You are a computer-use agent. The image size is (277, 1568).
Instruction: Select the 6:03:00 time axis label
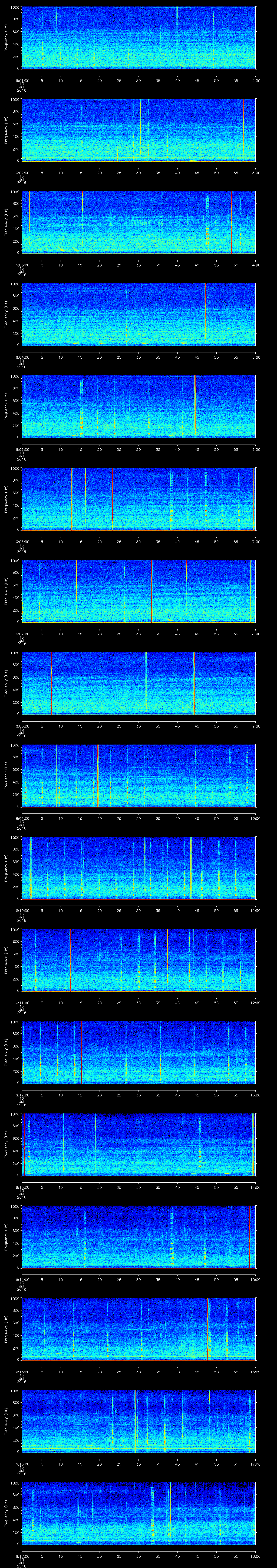pos(22,264)
